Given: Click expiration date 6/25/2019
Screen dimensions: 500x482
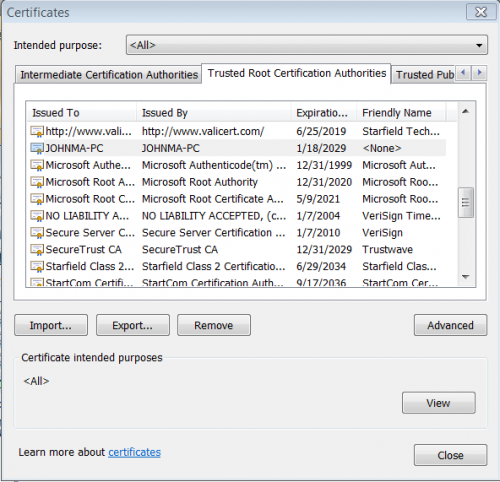Looking at the screenshot, I should 321,131.
